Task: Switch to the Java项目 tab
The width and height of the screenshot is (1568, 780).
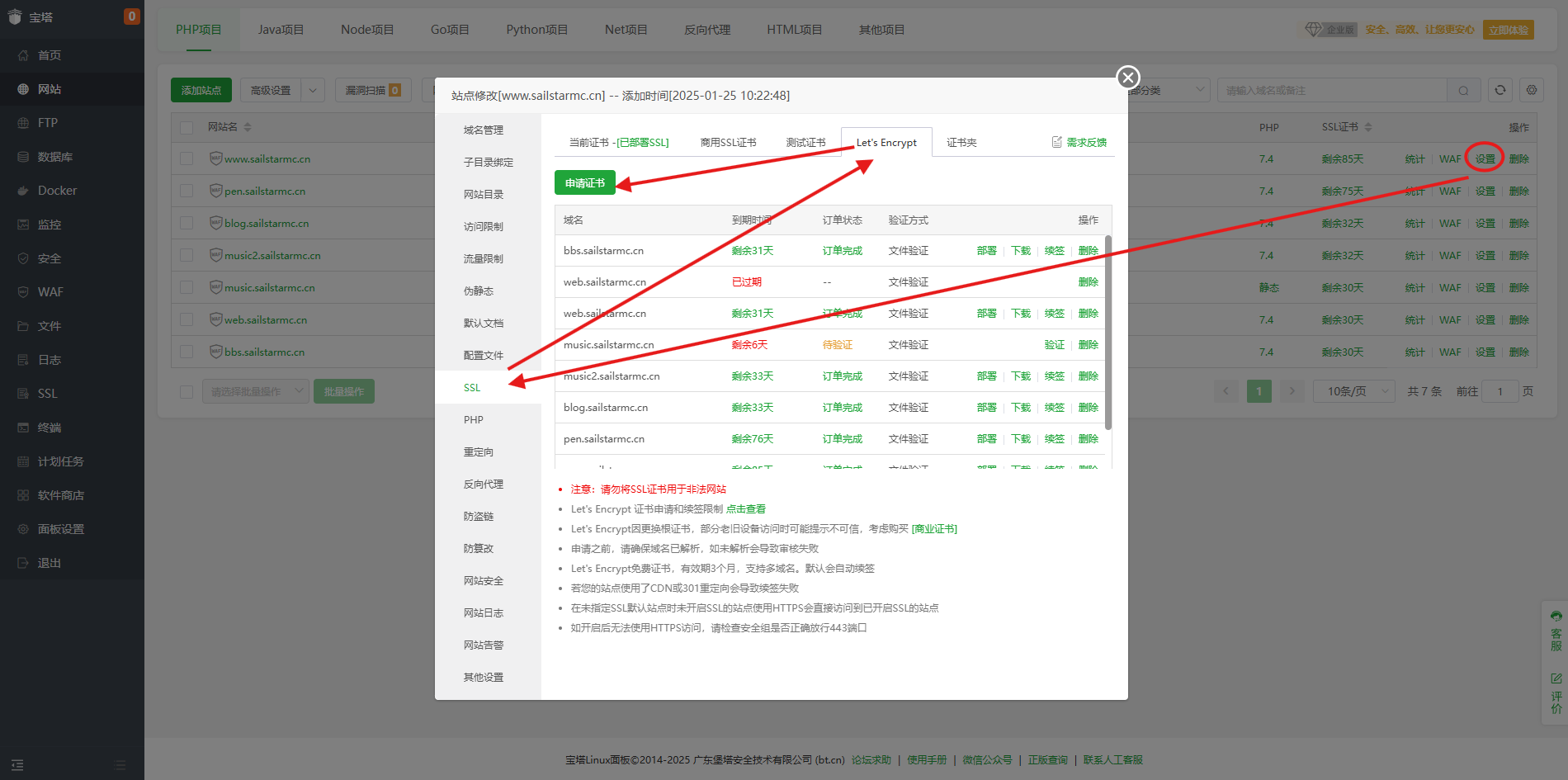Action: pos(281,30)
